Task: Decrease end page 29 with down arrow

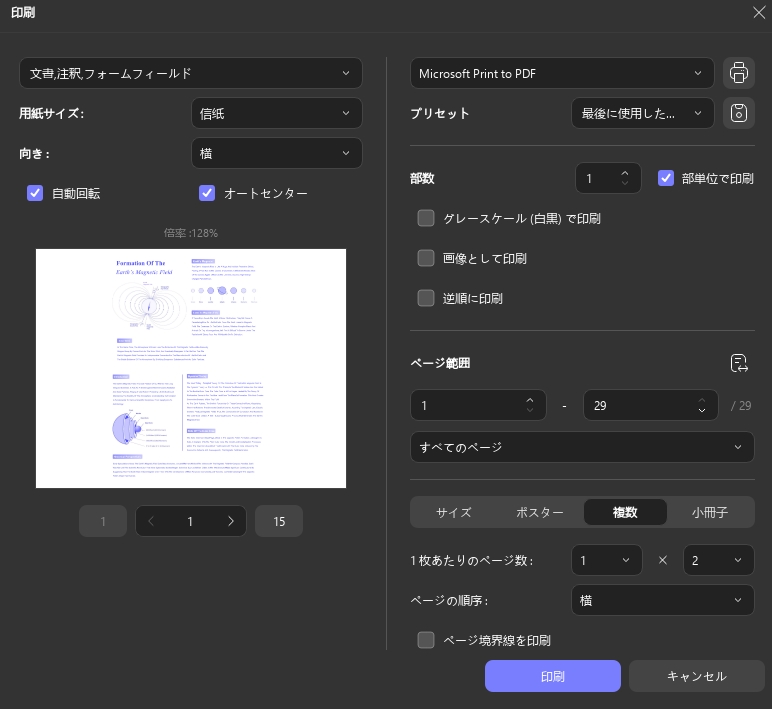Action: coord(702,410)
